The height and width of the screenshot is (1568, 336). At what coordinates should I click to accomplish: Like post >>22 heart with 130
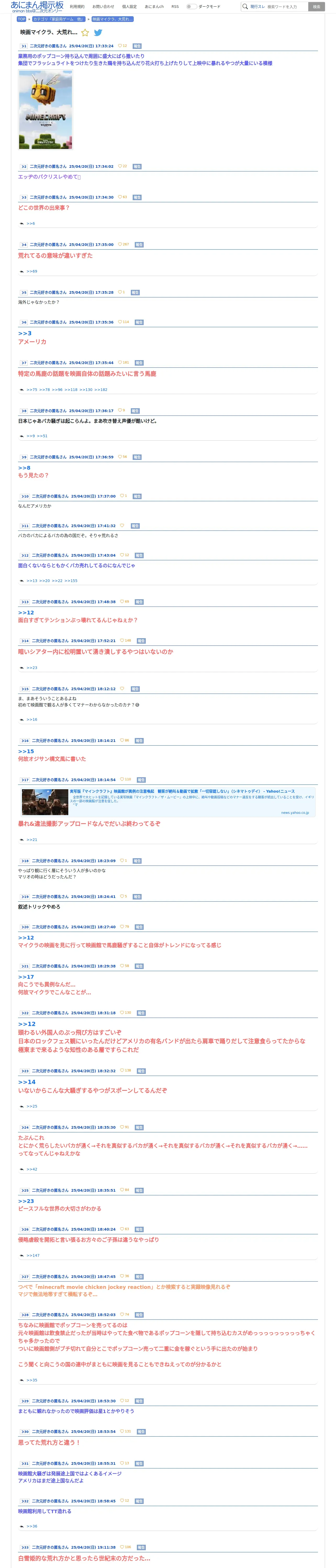point(122,1013)
